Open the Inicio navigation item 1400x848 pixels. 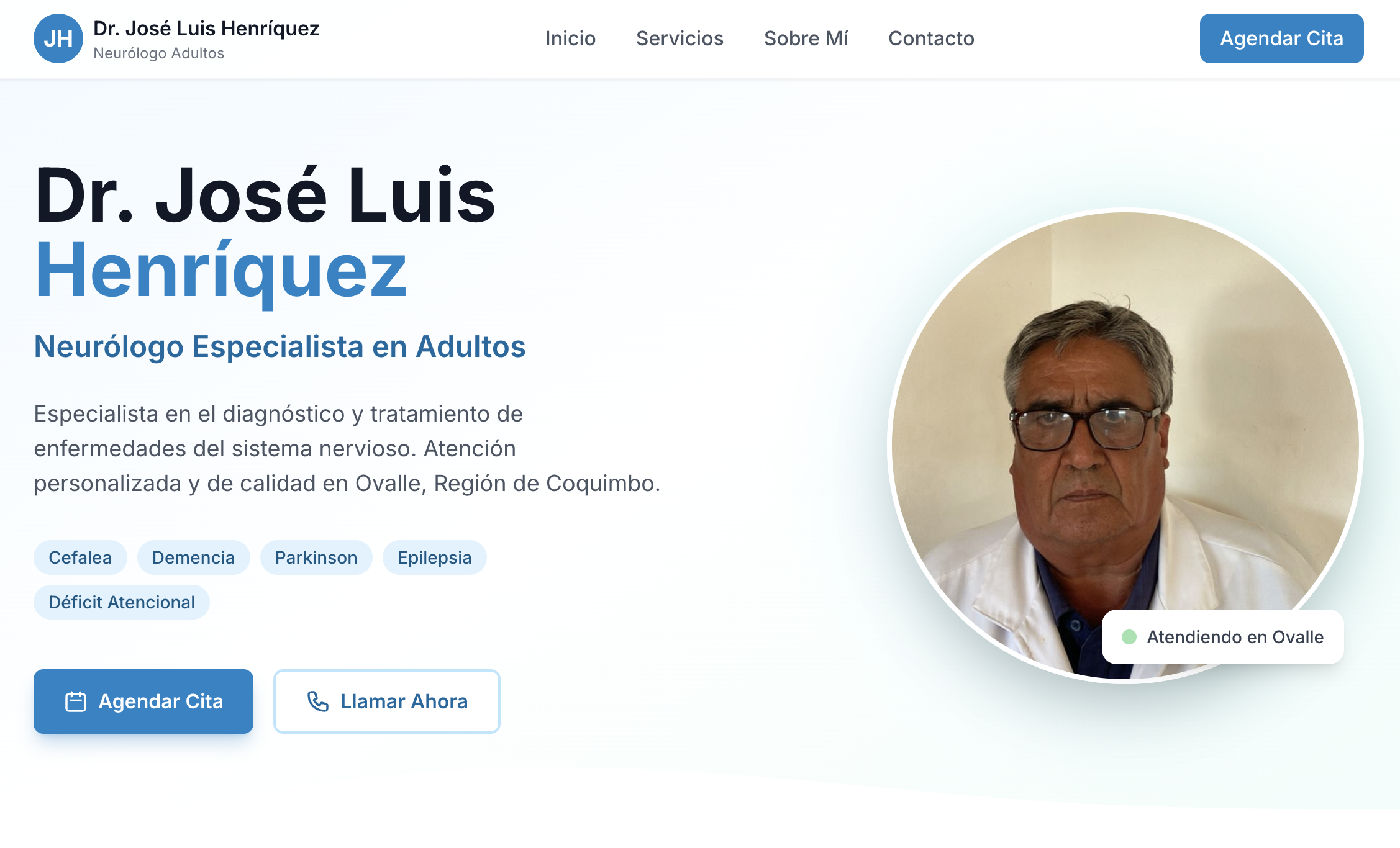point(570,38)
